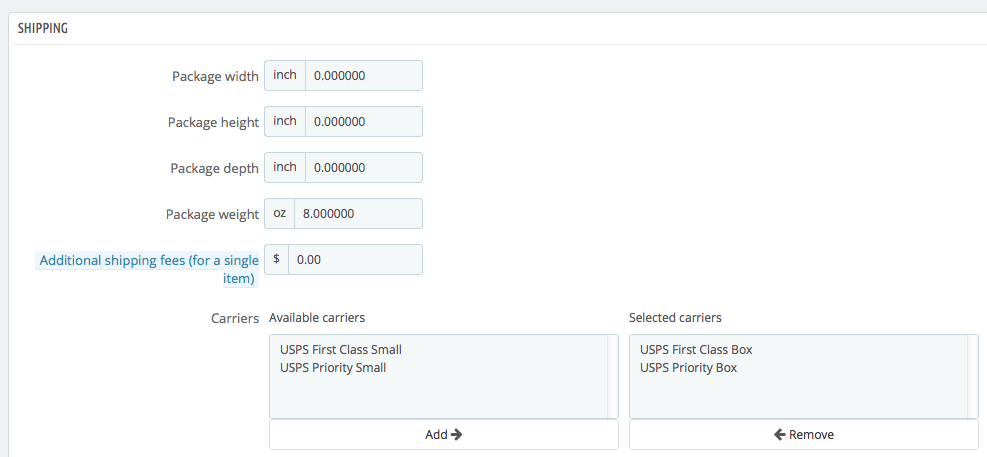The width and height of the screenshot is (987, 457).
Task: Click the Additional shipping fees help label
Action: (x=149, y=269)
